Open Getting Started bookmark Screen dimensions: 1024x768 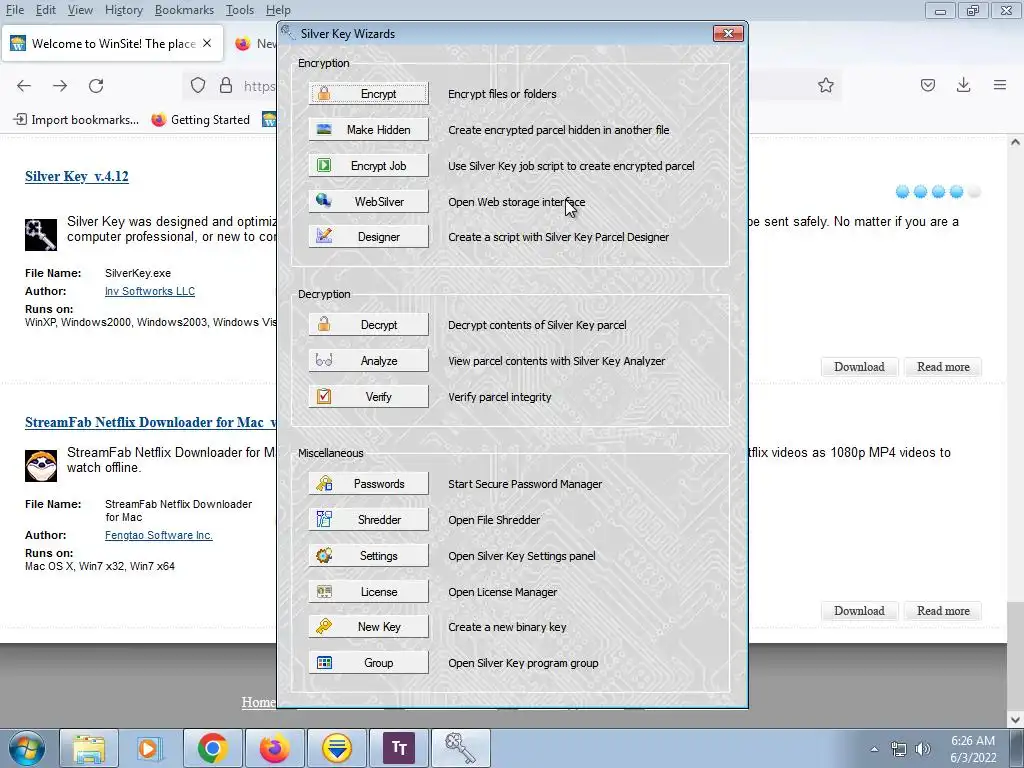tap(200, 120)
